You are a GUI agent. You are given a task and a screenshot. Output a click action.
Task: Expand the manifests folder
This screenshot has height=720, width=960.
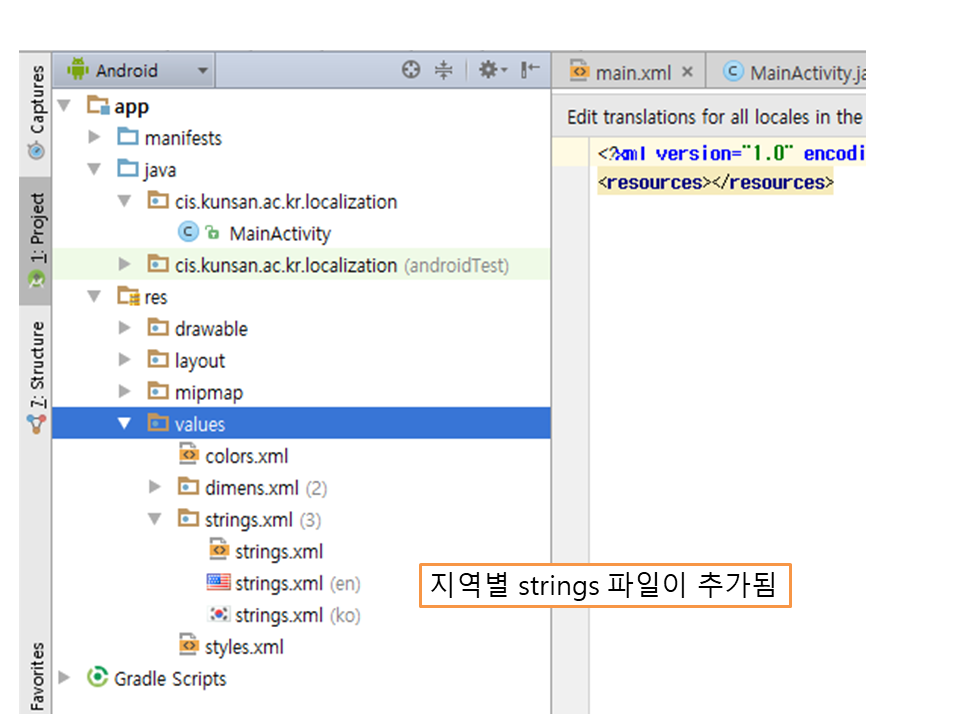coord(95,137)
